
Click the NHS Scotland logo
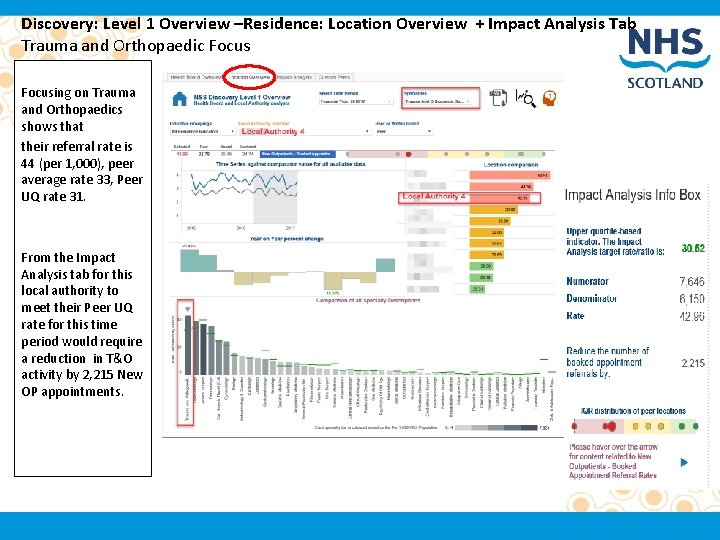click(x=665, y=58)
